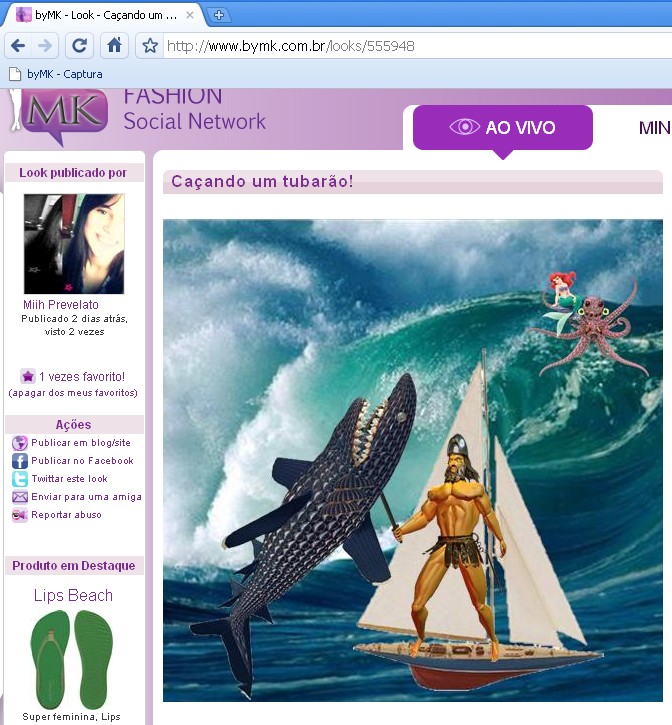
Task: Open a new tab with the plus button
Action: point(219,15)
